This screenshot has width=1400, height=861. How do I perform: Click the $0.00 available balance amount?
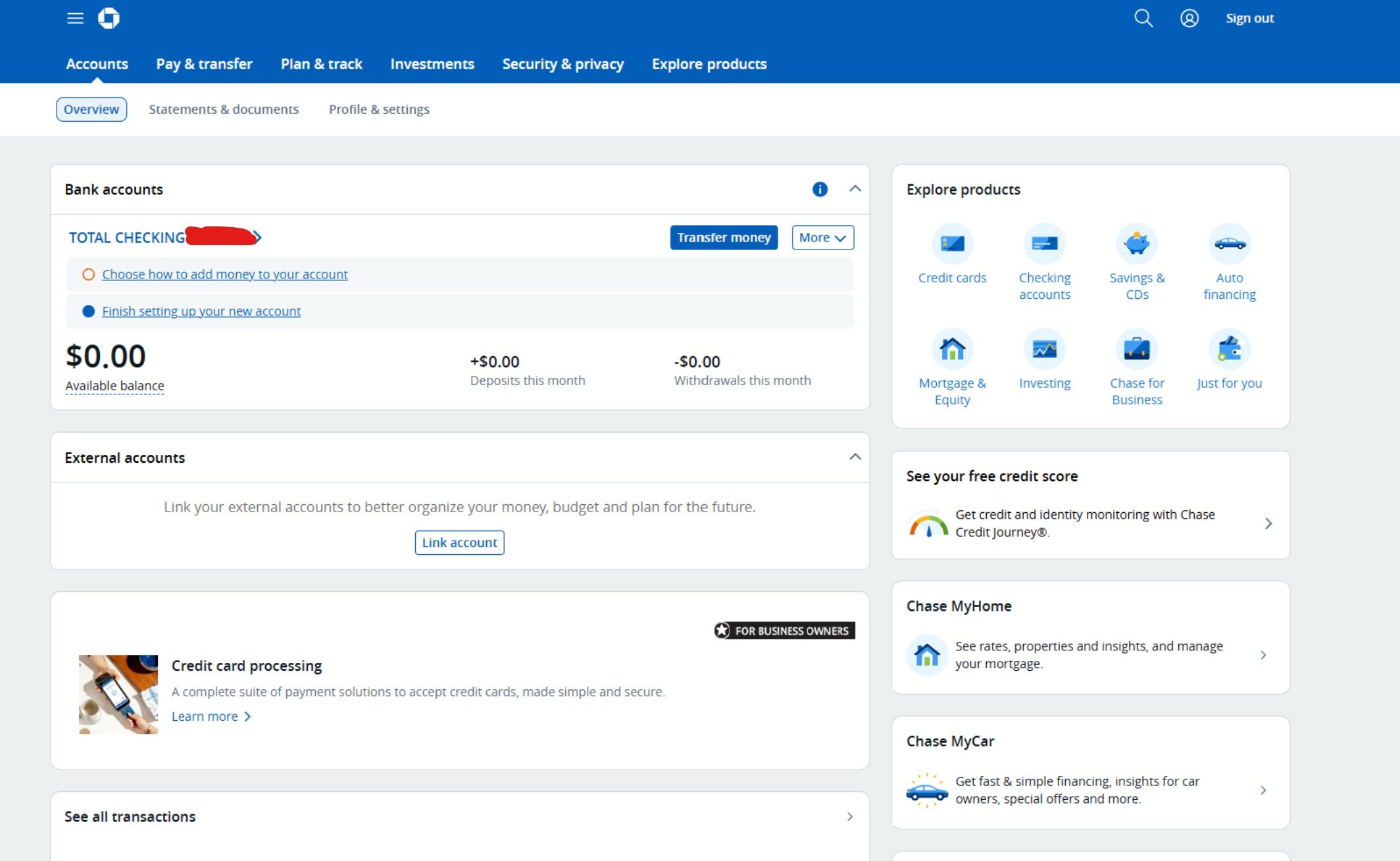tap(106, 356)
